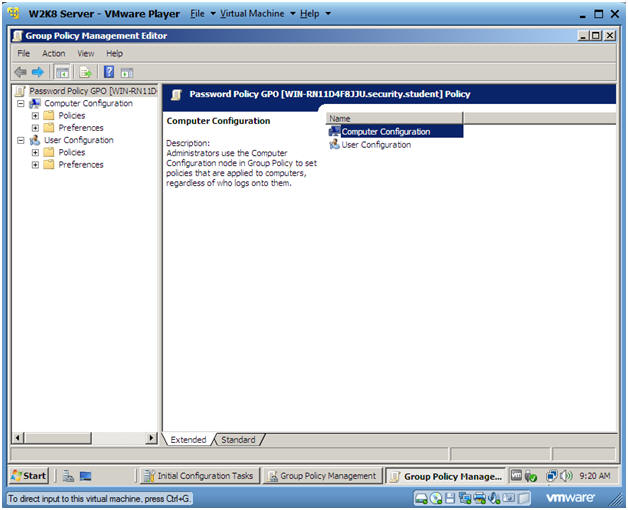Collapse the Computer Configuration tree node
Screen dimensions: 628x510
tap(21, 103)
